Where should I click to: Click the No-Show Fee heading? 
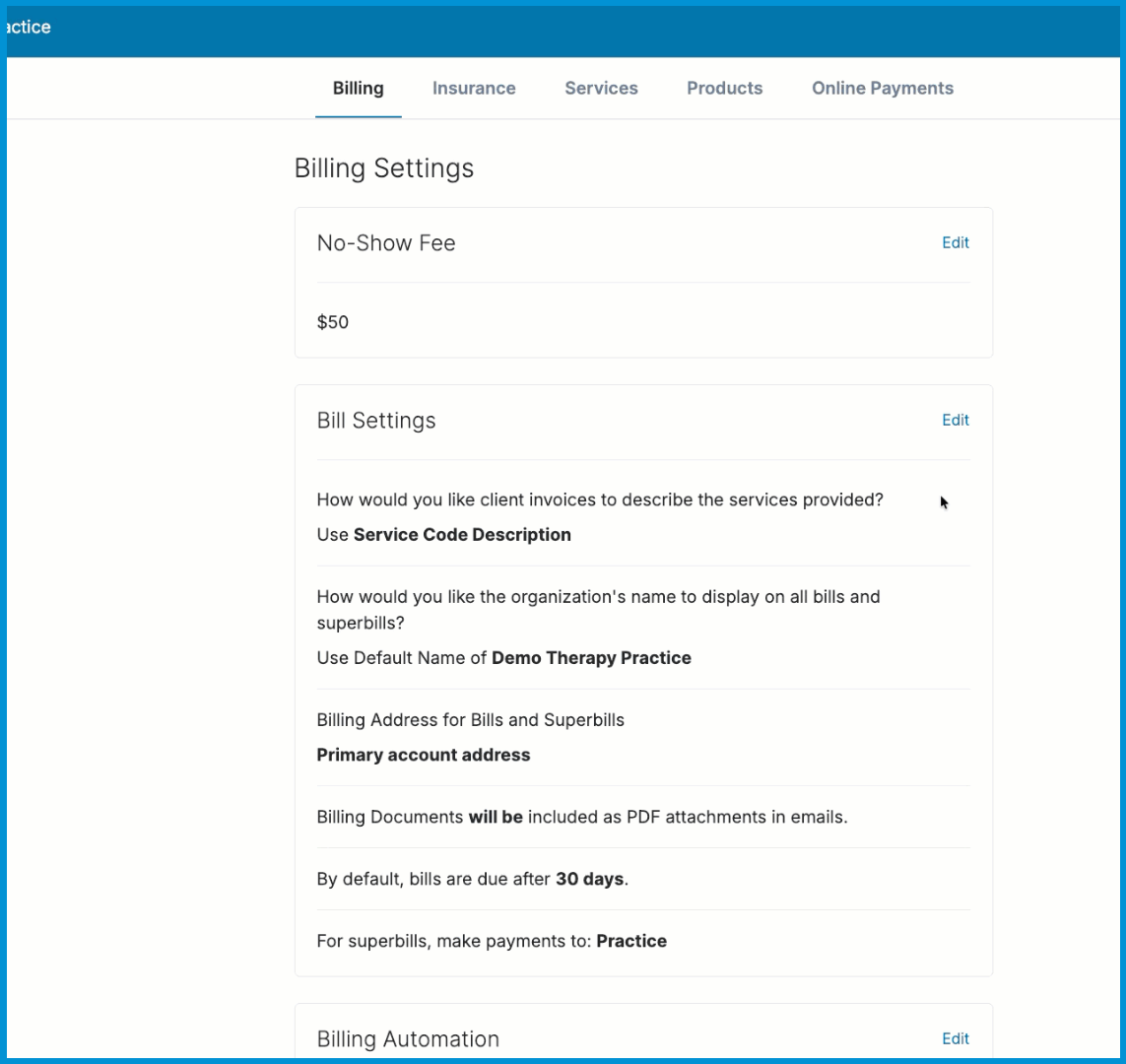[386, 243]
